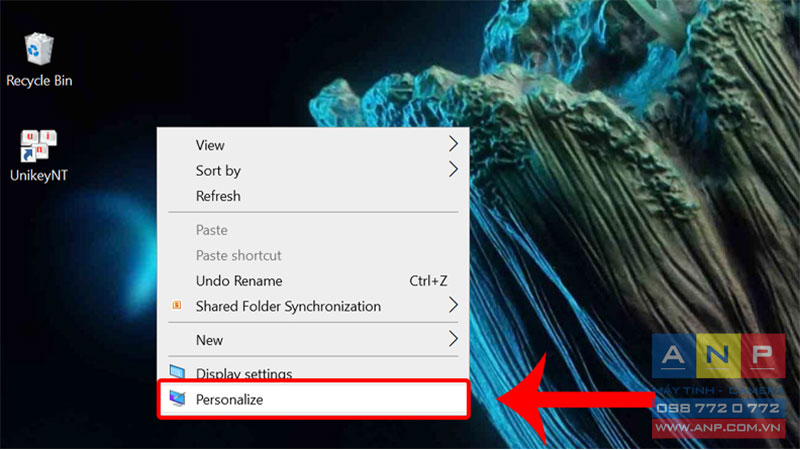Click the orange Shared Folder Synchronization icon
800x450 pixels.
(x=177, y=305)
